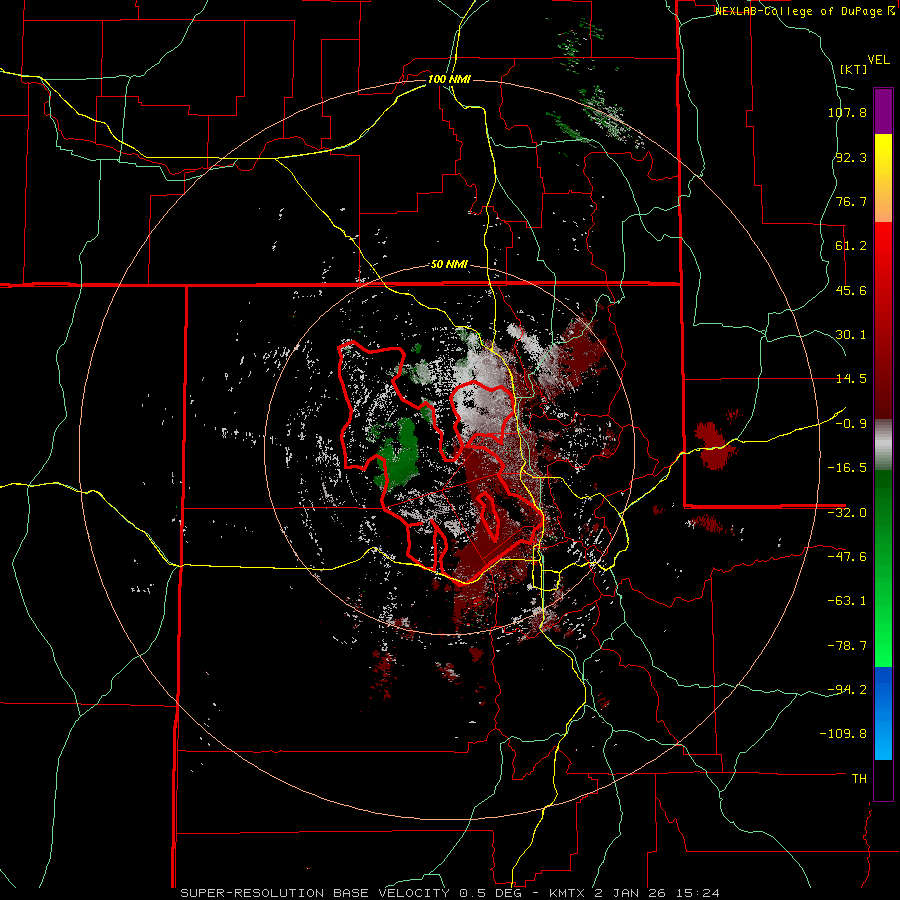Image resolution: width=900 pixels, height=900 pixels.
Task: Click the 61.2 velocity scale value
Action: click(851, 246)
